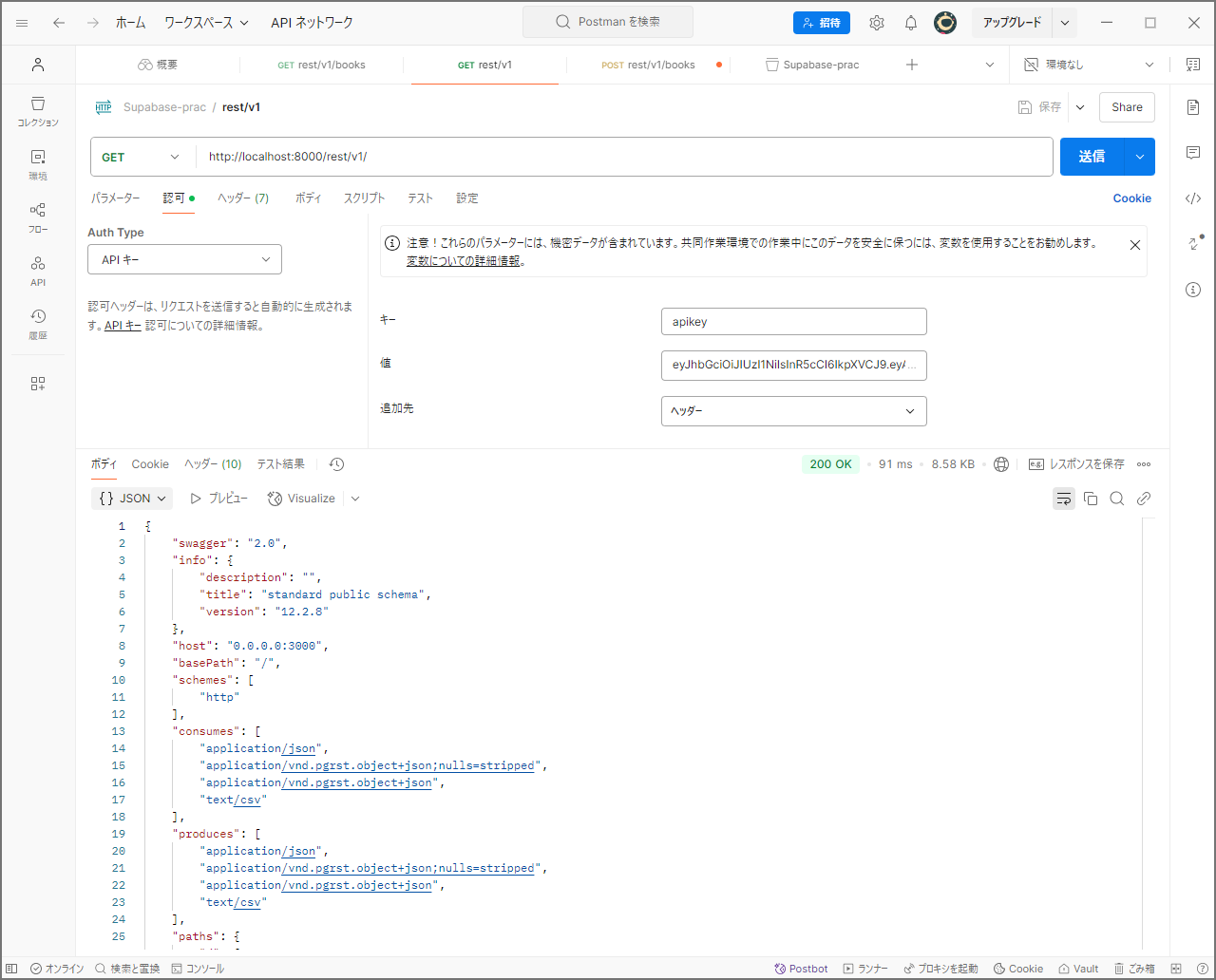Switch to the POST rest/v1/books tab
Viewport: 1216px width, 980px height.
pos(649,65)
